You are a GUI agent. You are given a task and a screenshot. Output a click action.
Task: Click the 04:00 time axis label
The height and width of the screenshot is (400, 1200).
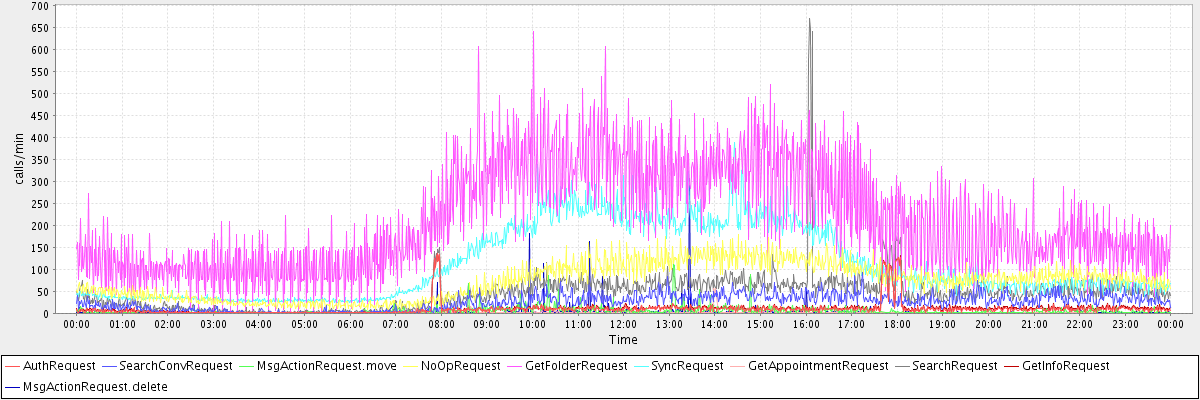click(258, 324)
